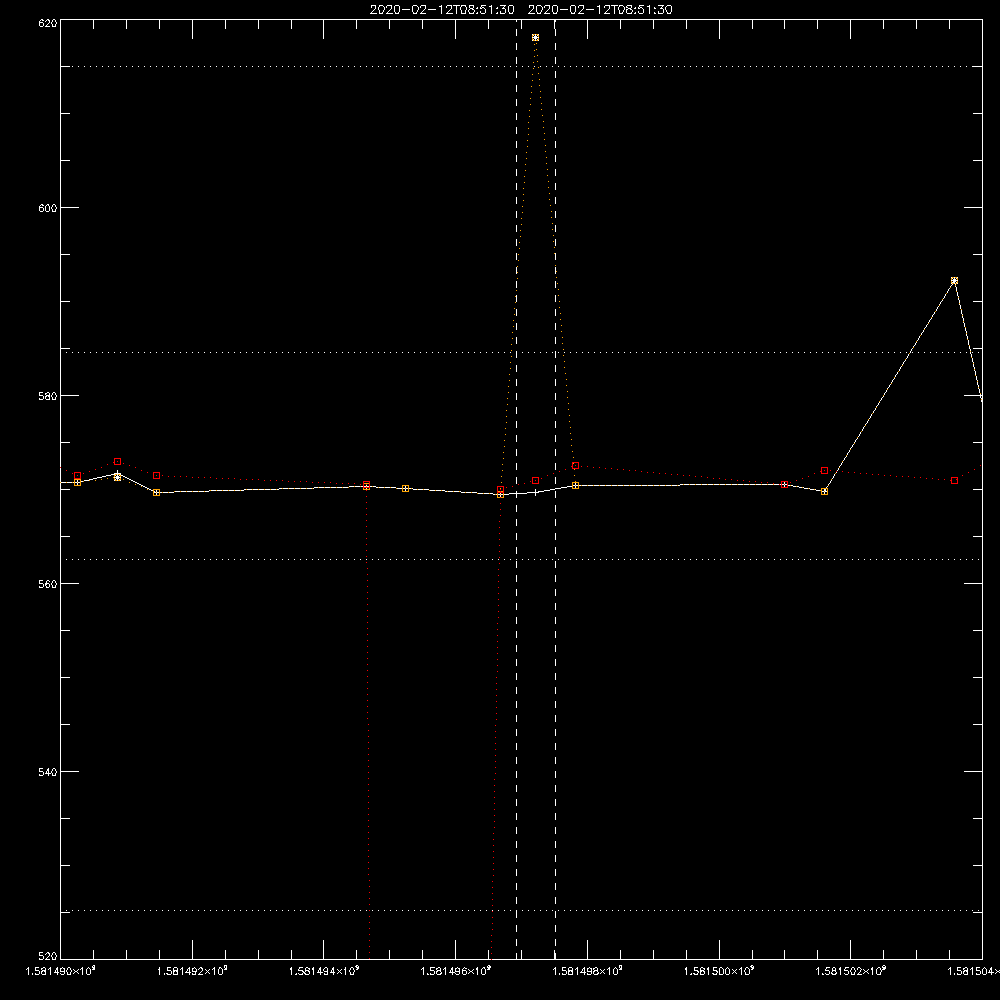Select the y-axis label 600
Viewport: 1000px width, 1000px height.
click(48, 208)
